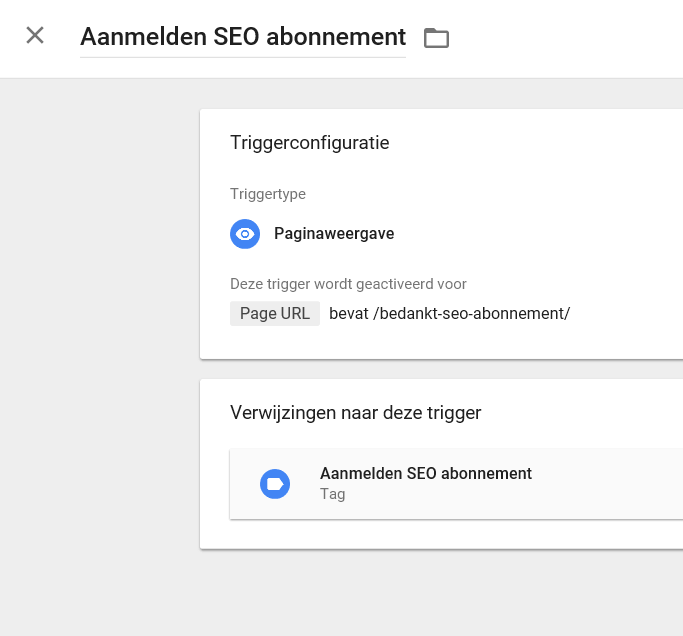Click the condition text bevat /bedankt-seo-abonnement/

[449, 313]
